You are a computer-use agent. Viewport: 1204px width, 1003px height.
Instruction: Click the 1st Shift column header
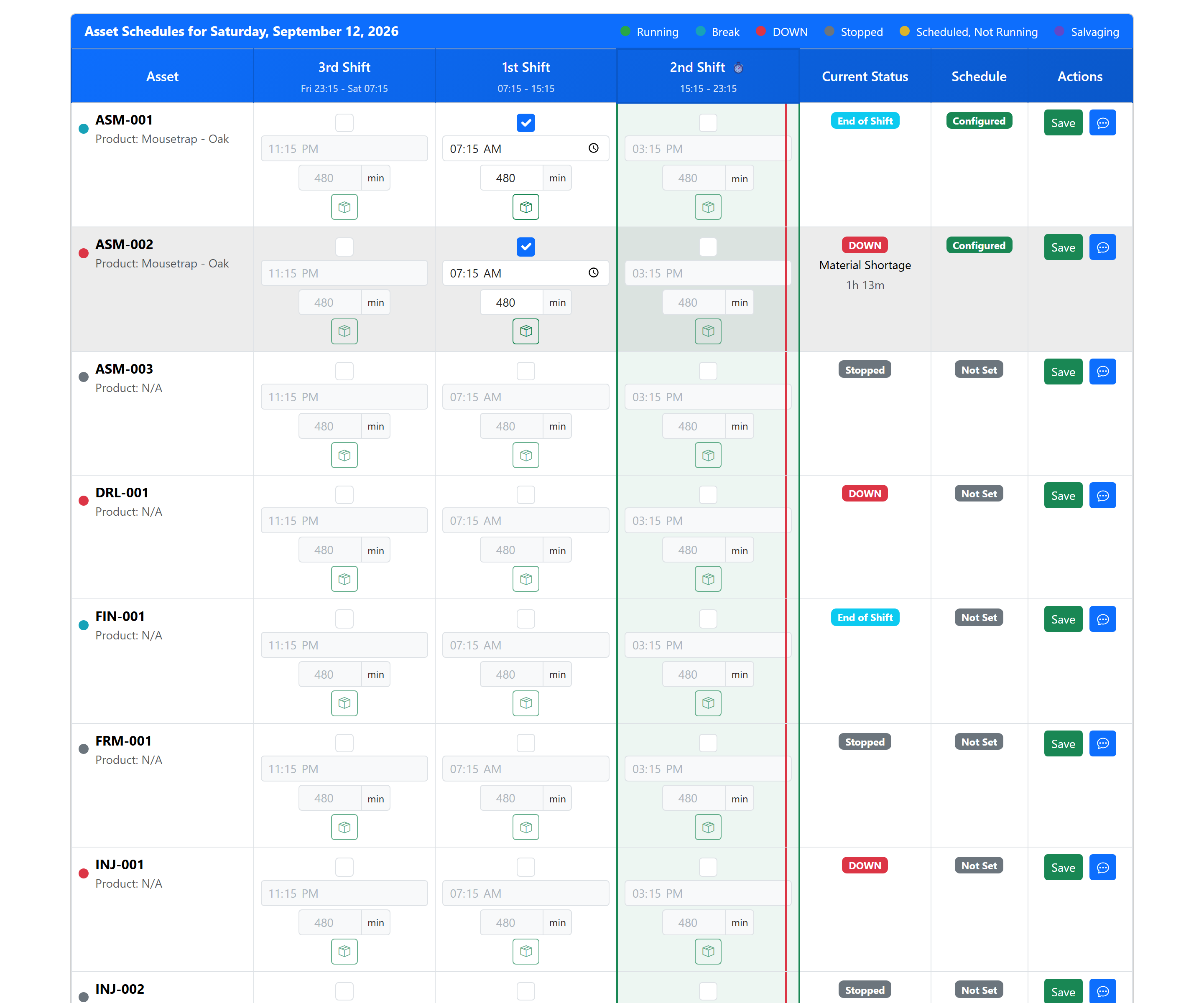pos(526,76)
